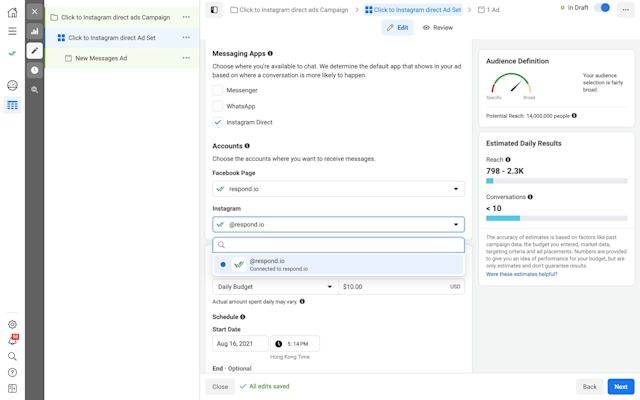Click Accounts info icon
The height and width of the screenshot is (400, 640).
[x=247, y=146]
